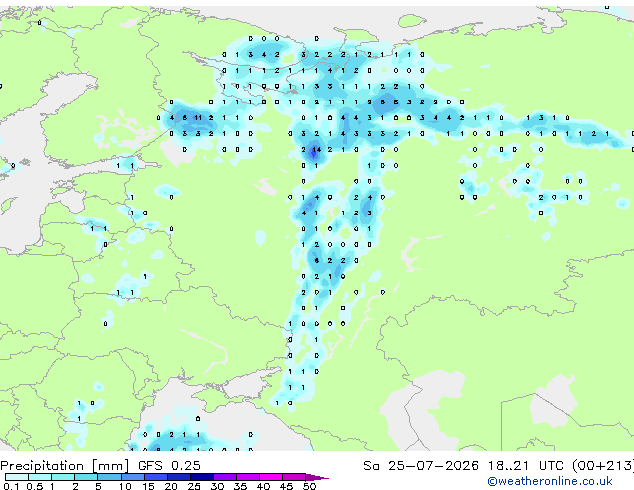Click the 45–50 mm legend color swatch
Screen dimensions: 634x490
294,477
